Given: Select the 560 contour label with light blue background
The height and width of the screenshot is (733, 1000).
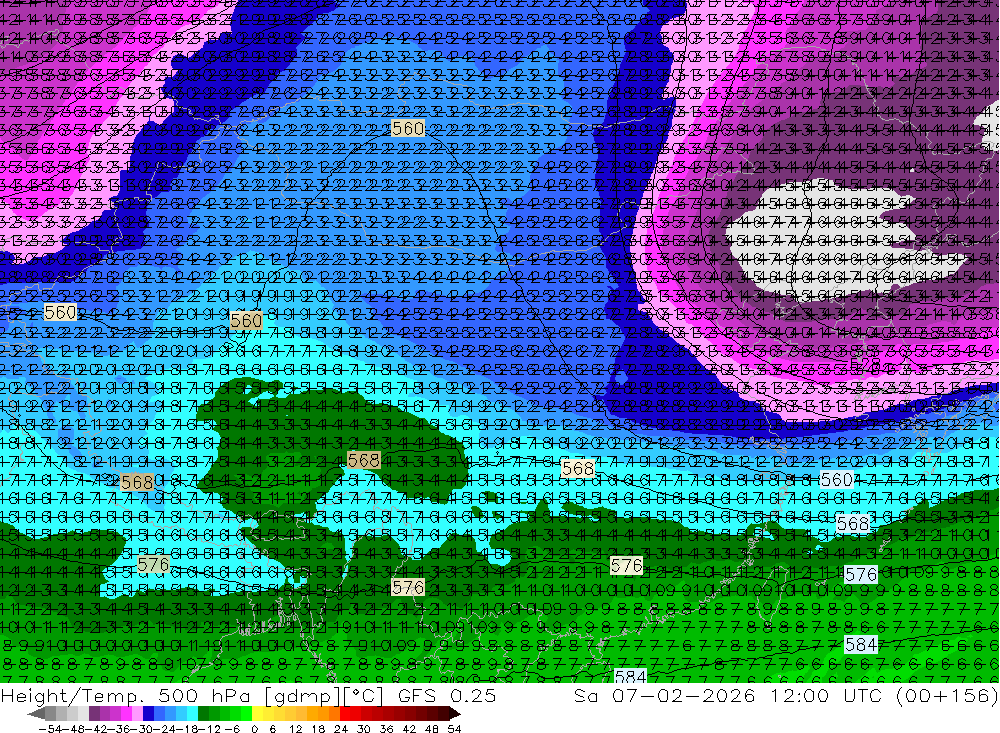Looking at the screenshot, I should pyautogui.click(x=837, y=479).
